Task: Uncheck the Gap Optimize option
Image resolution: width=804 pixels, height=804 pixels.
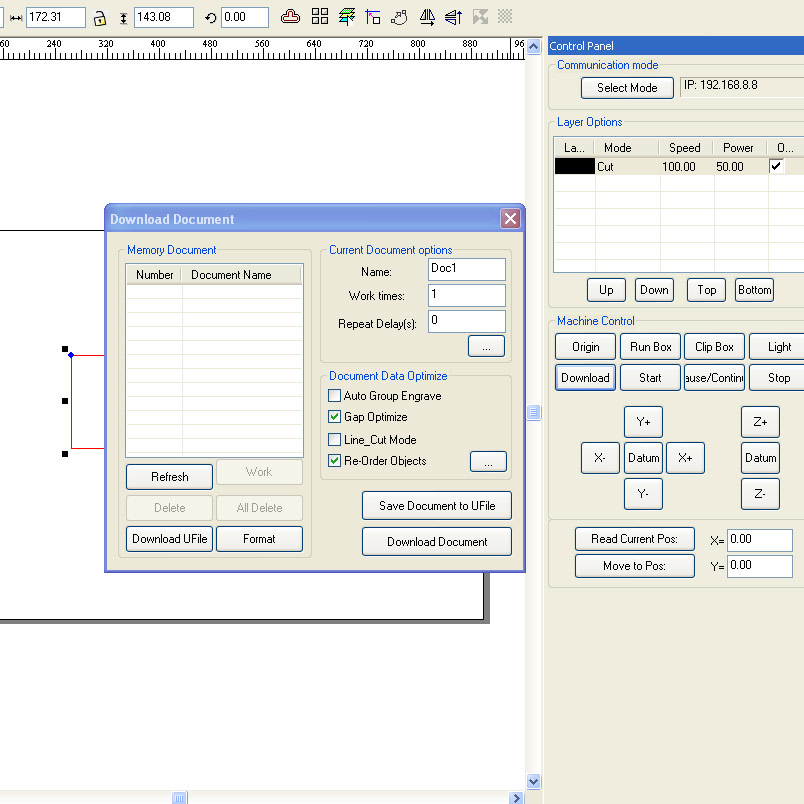Action: pos(335,417)
